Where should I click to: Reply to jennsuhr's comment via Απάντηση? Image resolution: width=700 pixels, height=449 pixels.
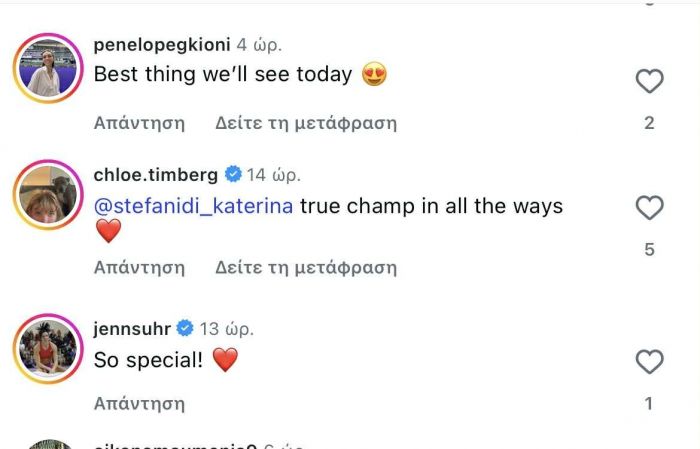click(x=139, y=404)
